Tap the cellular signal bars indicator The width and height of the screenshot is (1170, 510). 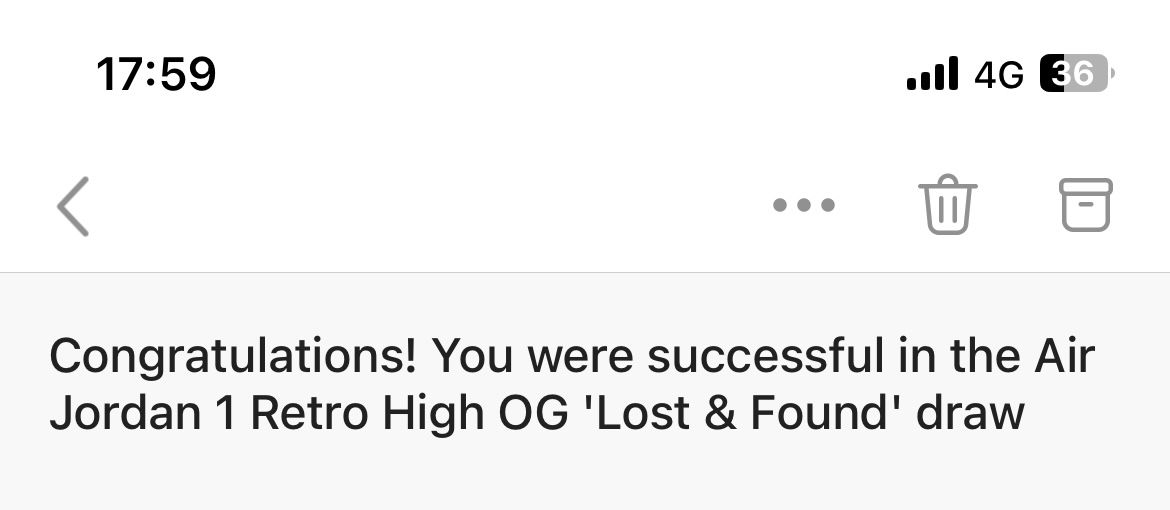pyautogui.click(x=932, y=73)
